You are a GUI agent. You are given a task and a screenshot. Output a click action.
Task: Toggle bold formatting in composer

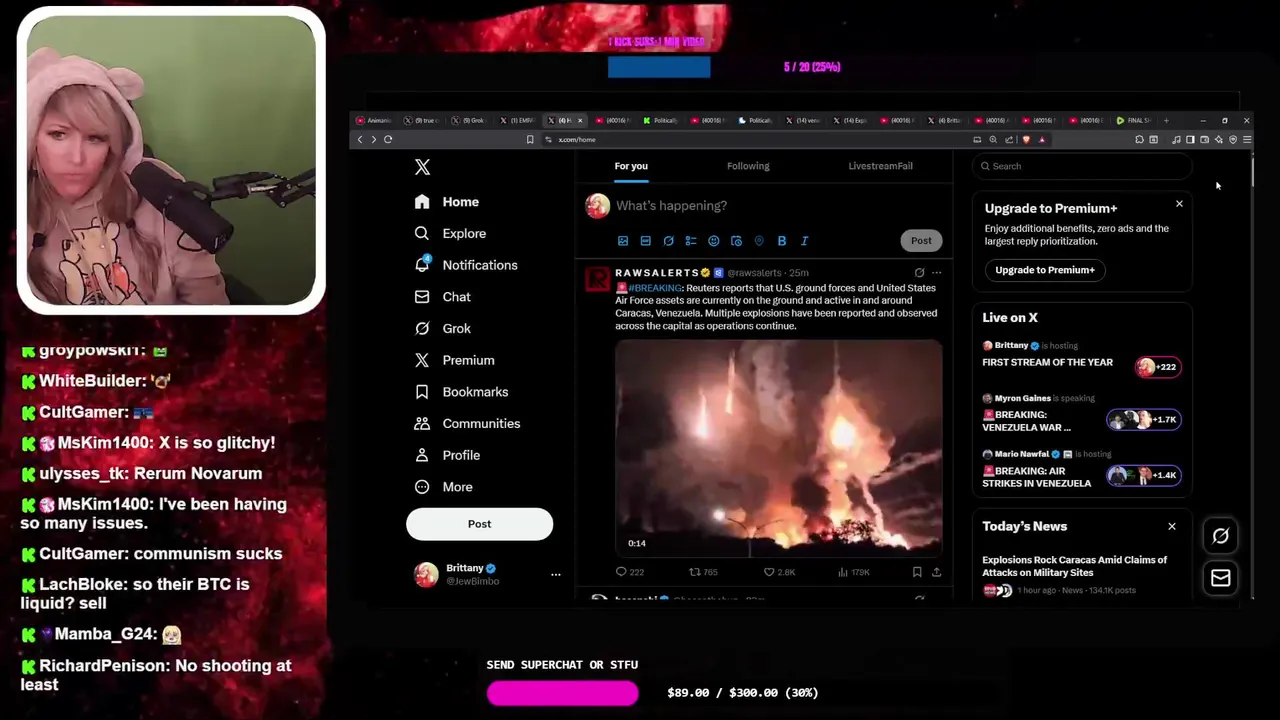pos(782,241)
